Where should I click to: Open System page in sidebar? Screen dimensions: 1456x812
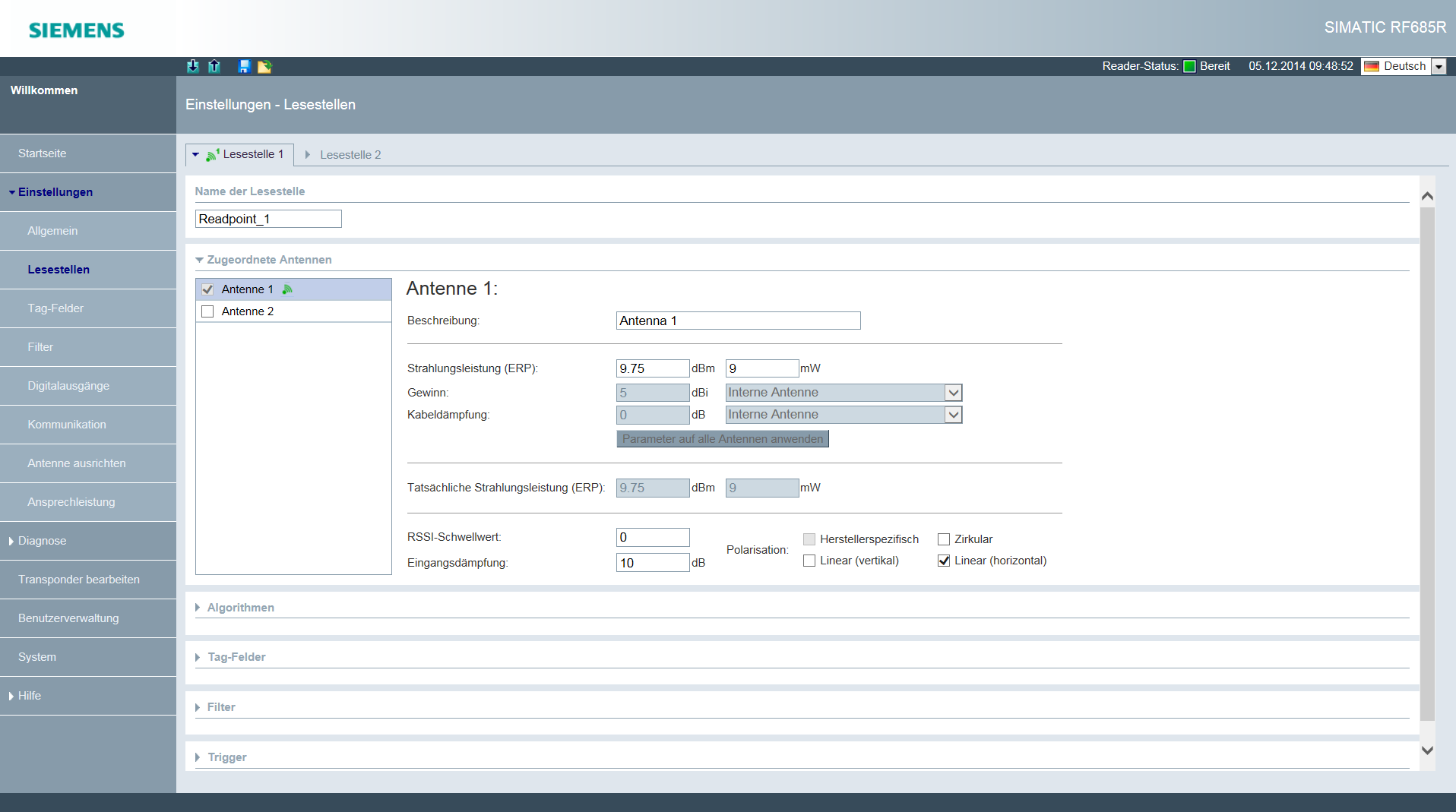coord(88,657)
